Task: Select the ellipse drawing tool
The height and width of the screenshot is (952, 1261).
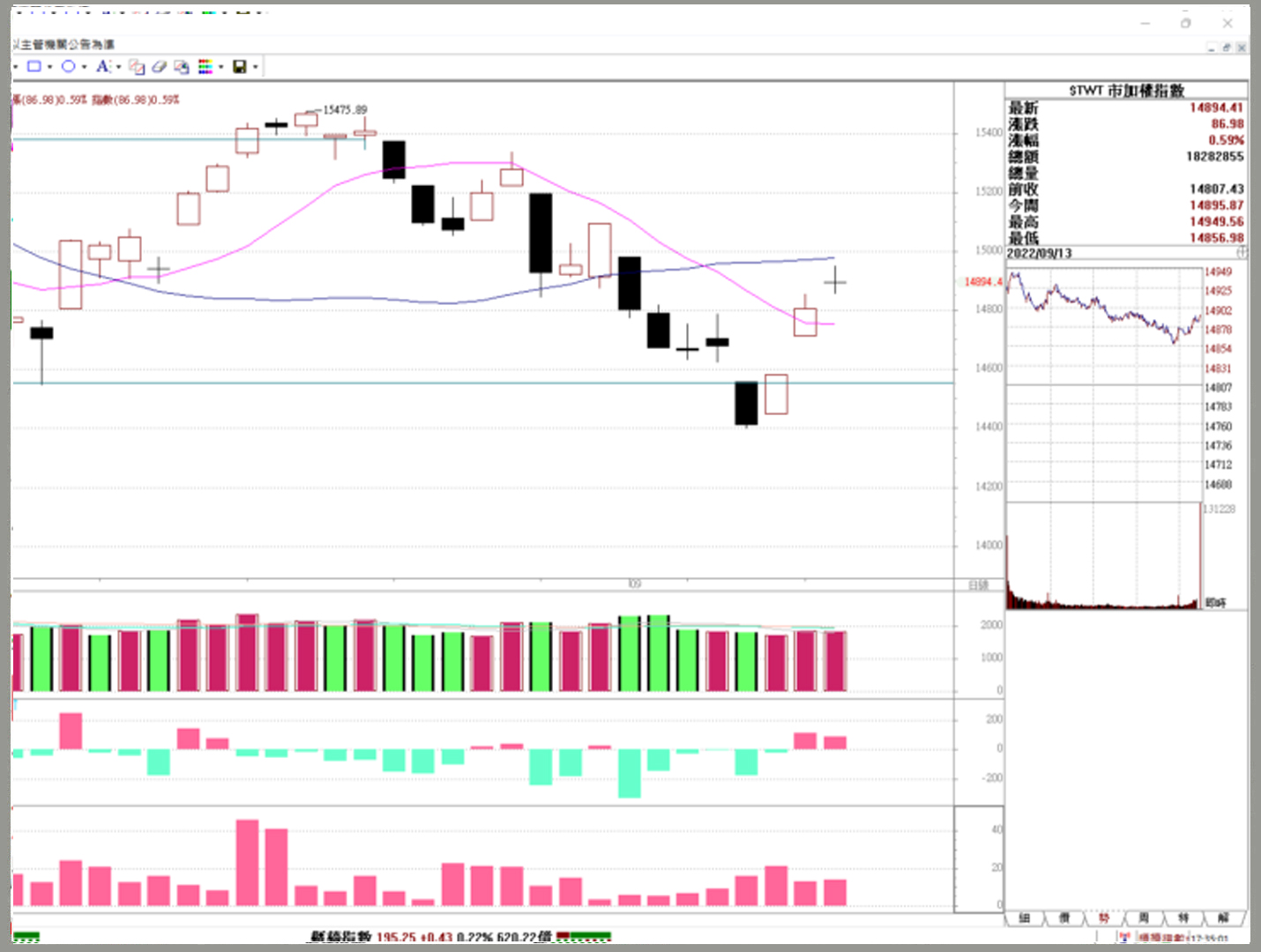Action: coord(68,66)
